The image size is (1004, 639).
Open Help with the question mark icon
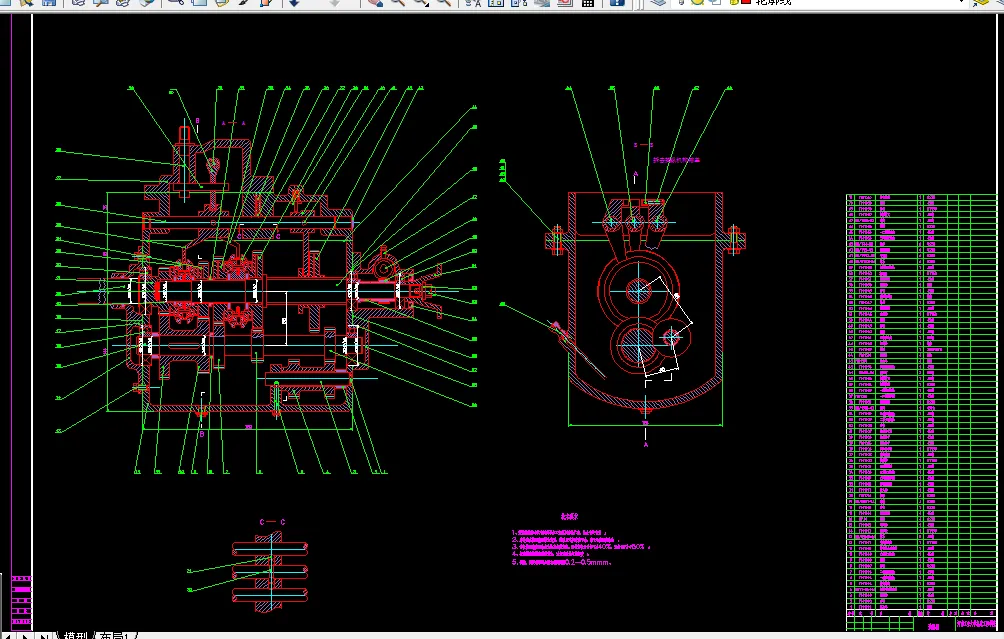pos(618,3)
